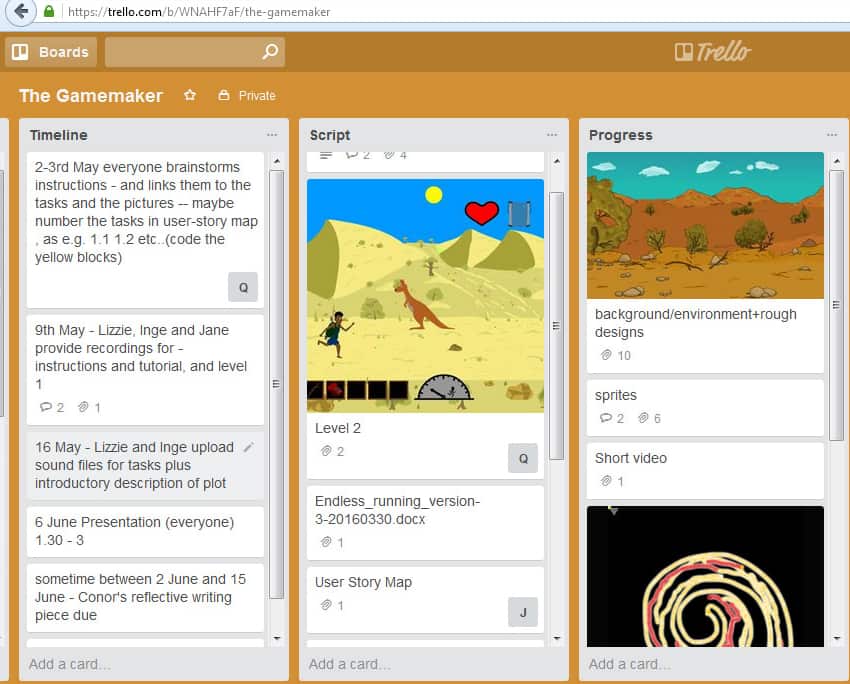850x684 pixels.
Task: Change board visibility from Private
Action: tap(247, 96)
